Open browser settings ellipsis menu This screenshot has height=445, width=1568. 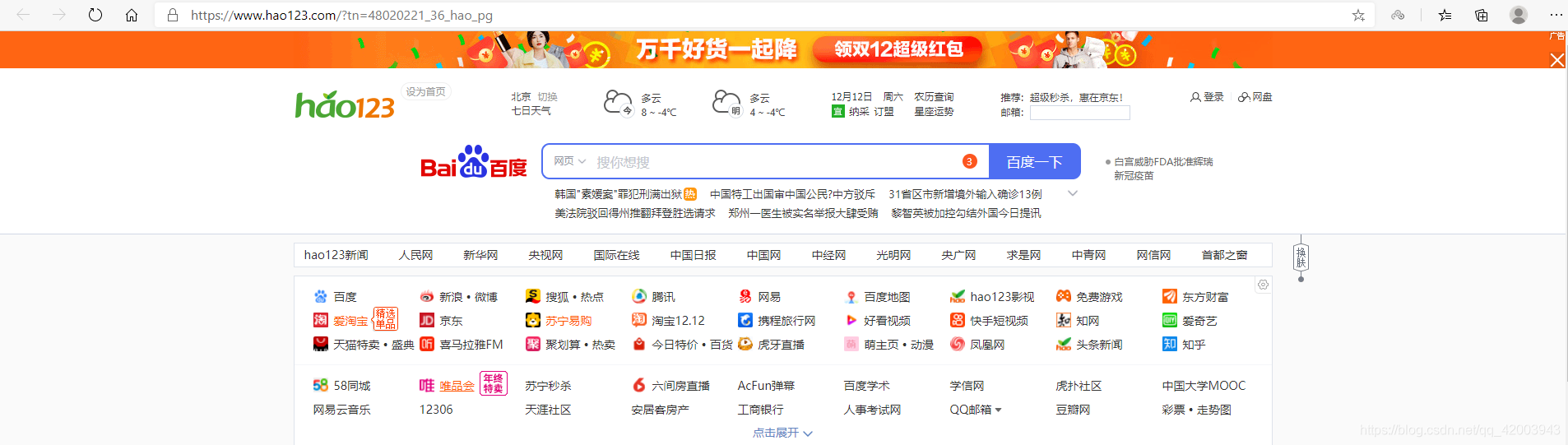pyautogui.click(x=1556, y=15)
